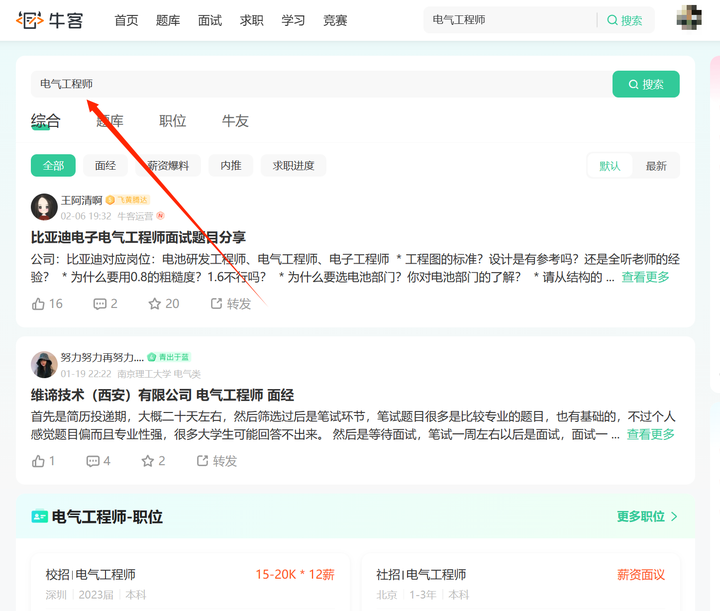Click the Nowcoder logo icon

(x=30, y=20)
